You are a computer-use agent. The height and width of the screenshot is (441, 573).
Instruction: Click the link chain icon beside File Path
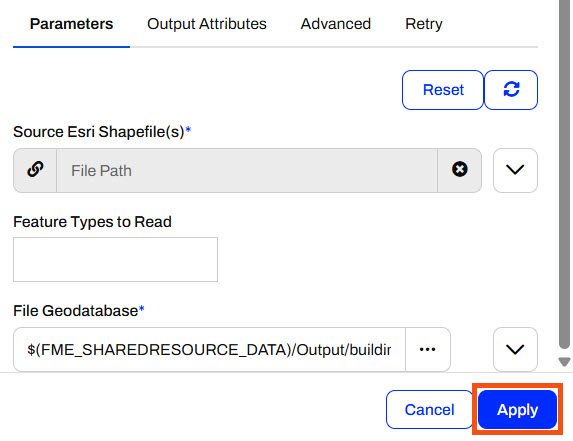coord(35,170)
